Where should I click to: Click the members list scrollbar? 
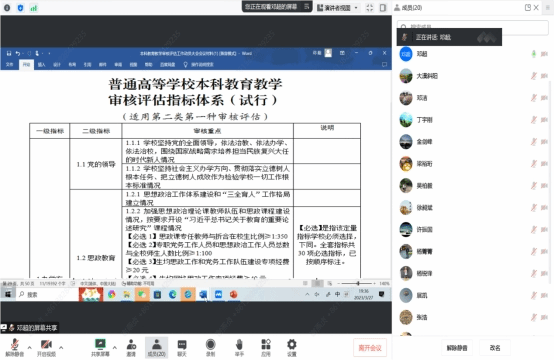pos(550,182)
